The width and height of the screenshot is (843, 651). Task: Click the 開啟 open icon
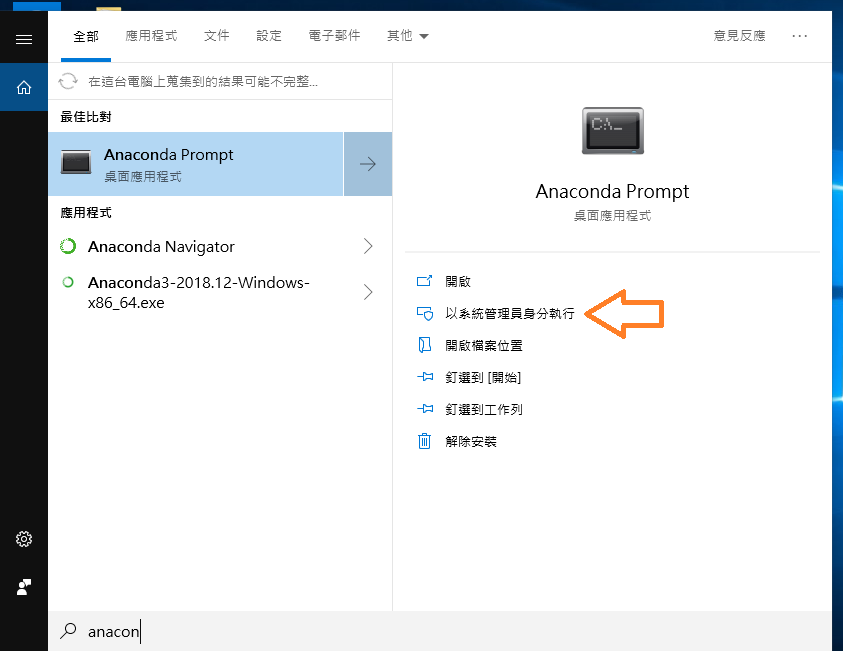pyautogui.click(x=424, y=281)
